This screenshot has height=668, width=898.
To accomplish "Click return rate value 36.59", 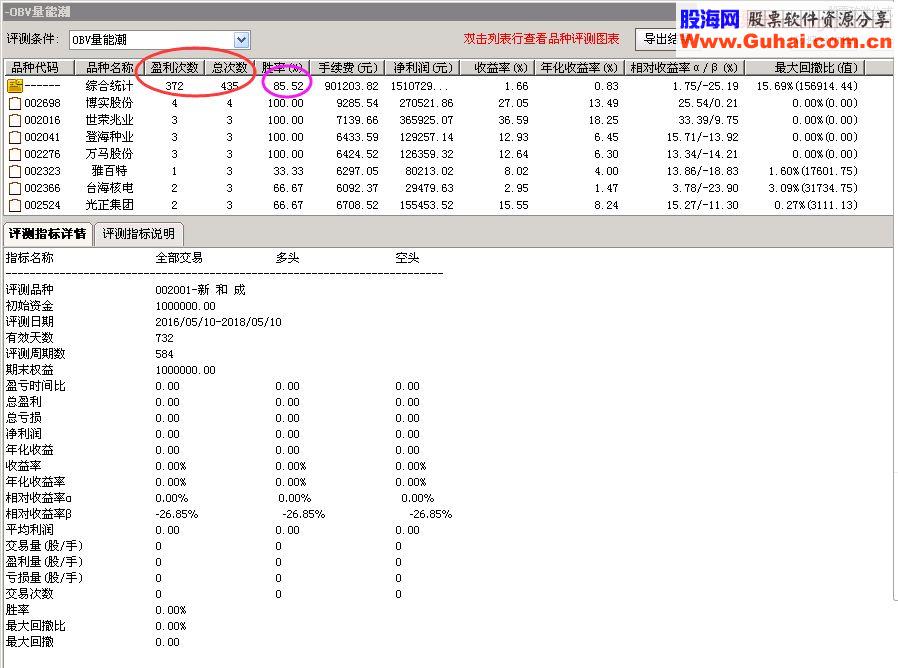I will pos(513,120).
